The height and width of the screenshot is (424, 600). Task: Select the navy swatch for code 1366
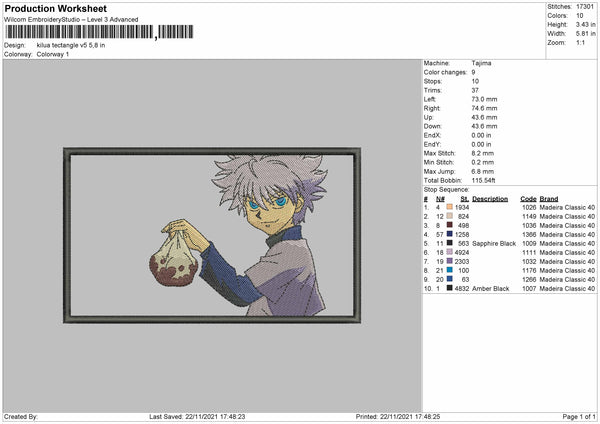click(450, 234)
